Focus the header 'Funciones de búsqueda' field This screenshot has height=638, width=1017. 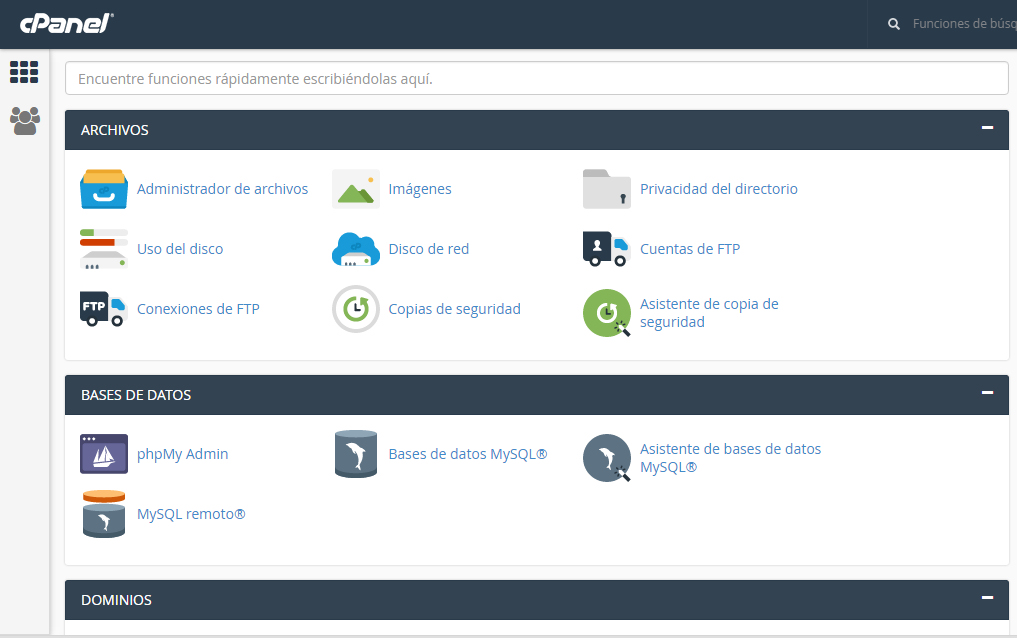tap(964, 24)
